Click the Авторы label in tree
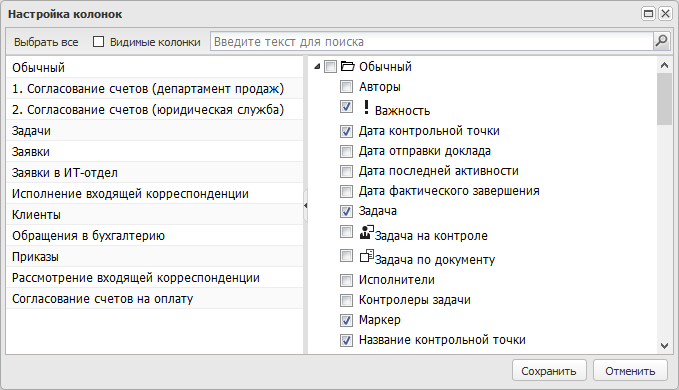Screen dimensions: 679x390 380,87
